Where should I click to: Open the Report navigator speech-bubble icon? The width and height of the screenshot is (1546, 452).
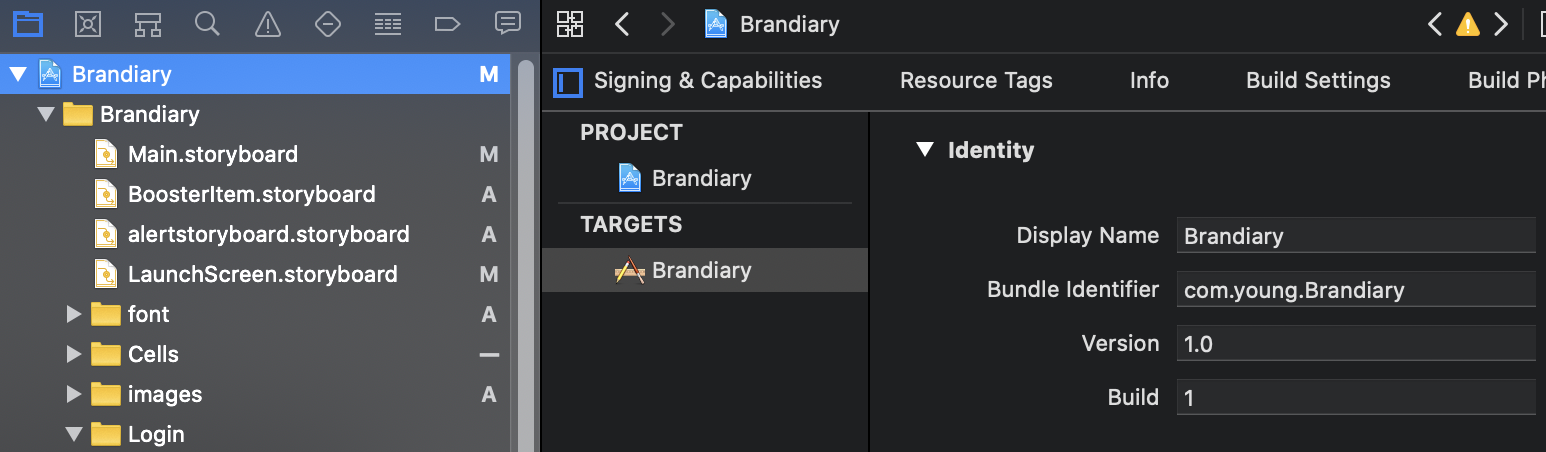click(508, 24)
